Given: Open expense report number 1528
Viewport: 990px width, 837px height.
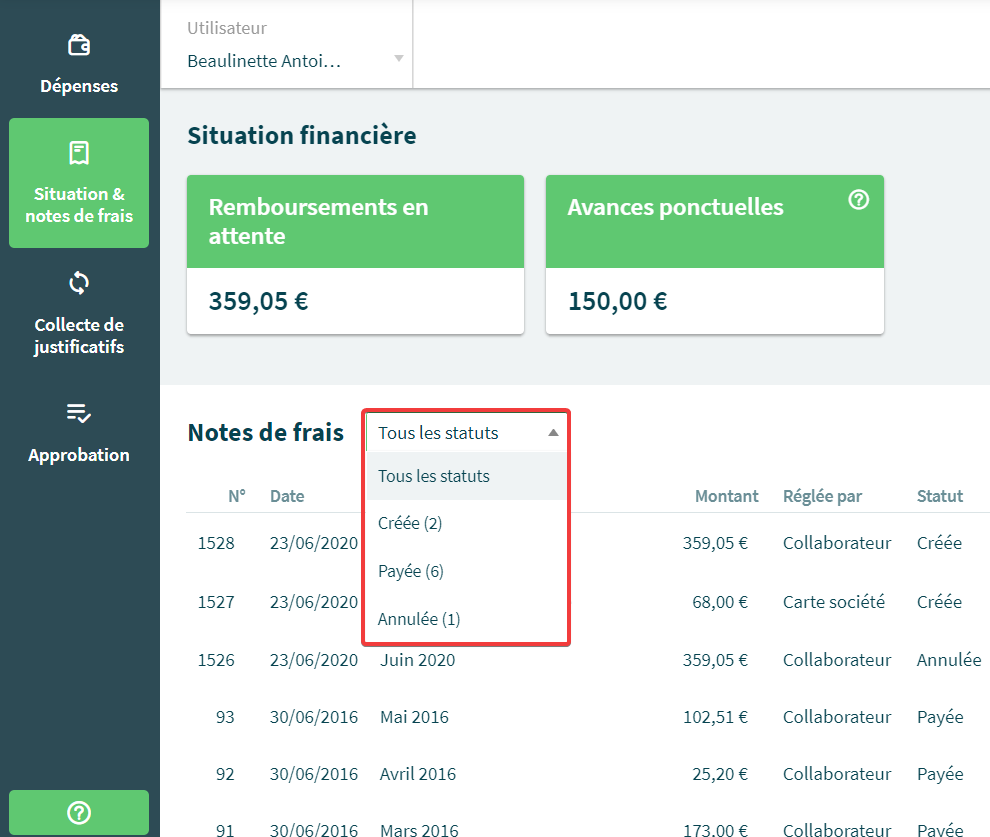Looking at the screenshot, I should [x=216, y=543].
